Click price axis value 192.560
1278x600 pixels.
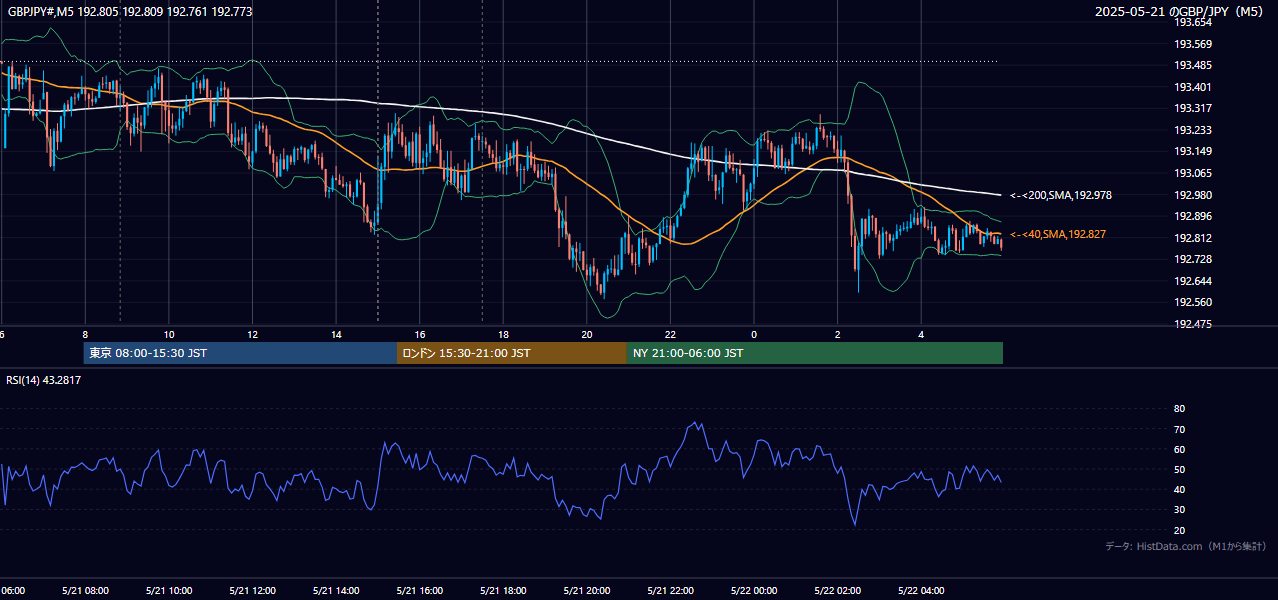(1192, 302)
